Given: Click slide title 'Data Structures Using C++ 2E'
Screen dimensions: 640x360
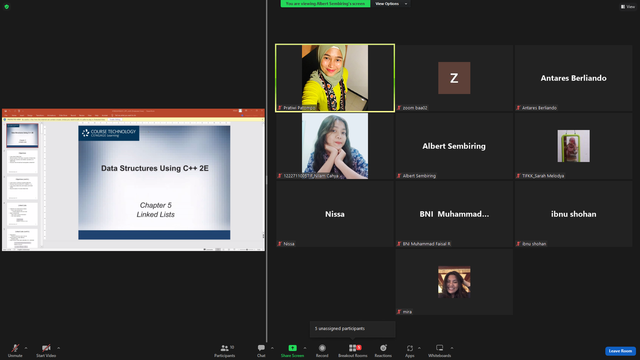Looking at the screenshot, I should pyautogui.click(x=155, y=168).
